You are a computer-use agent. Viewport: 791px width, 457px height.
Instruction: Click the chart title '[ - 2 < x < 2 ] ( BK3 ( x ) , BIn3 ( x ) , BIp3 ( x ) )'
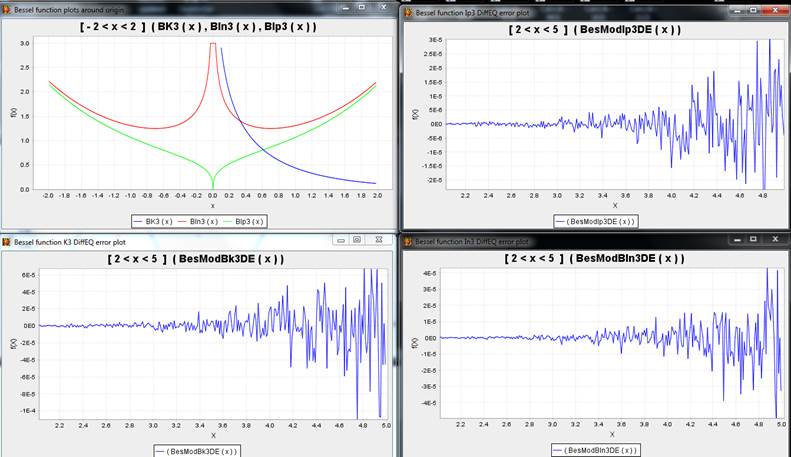pyautogui.click(x=198, y=27)
